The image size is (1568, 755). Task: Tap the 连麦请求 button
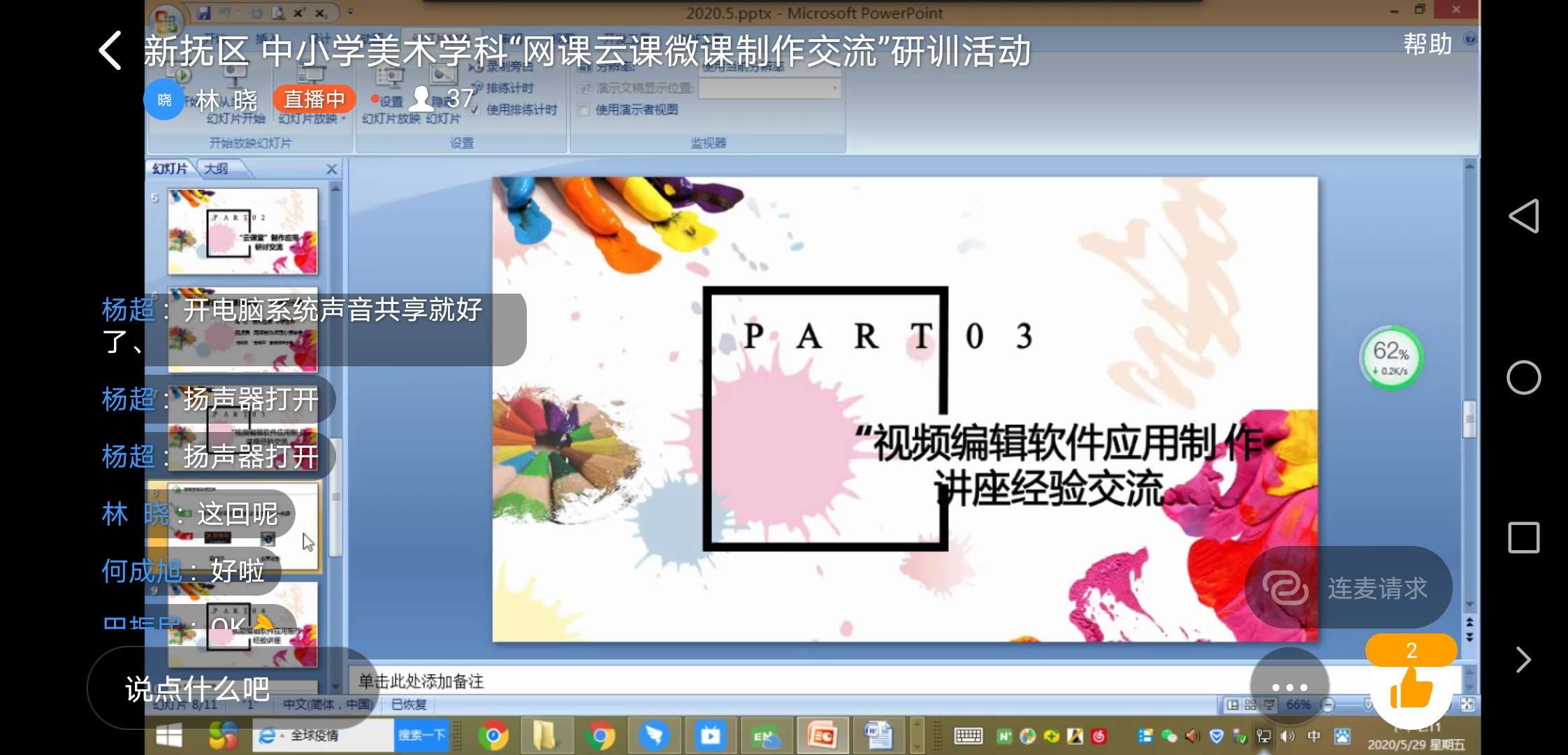click(x=1349, y=588)
